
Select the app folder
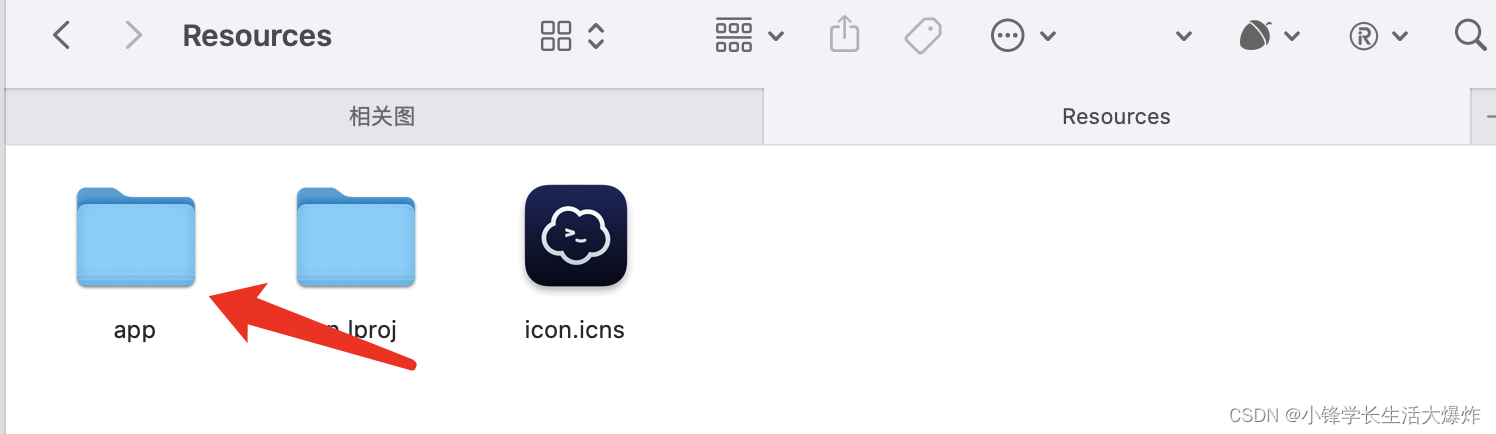point(135,262)
